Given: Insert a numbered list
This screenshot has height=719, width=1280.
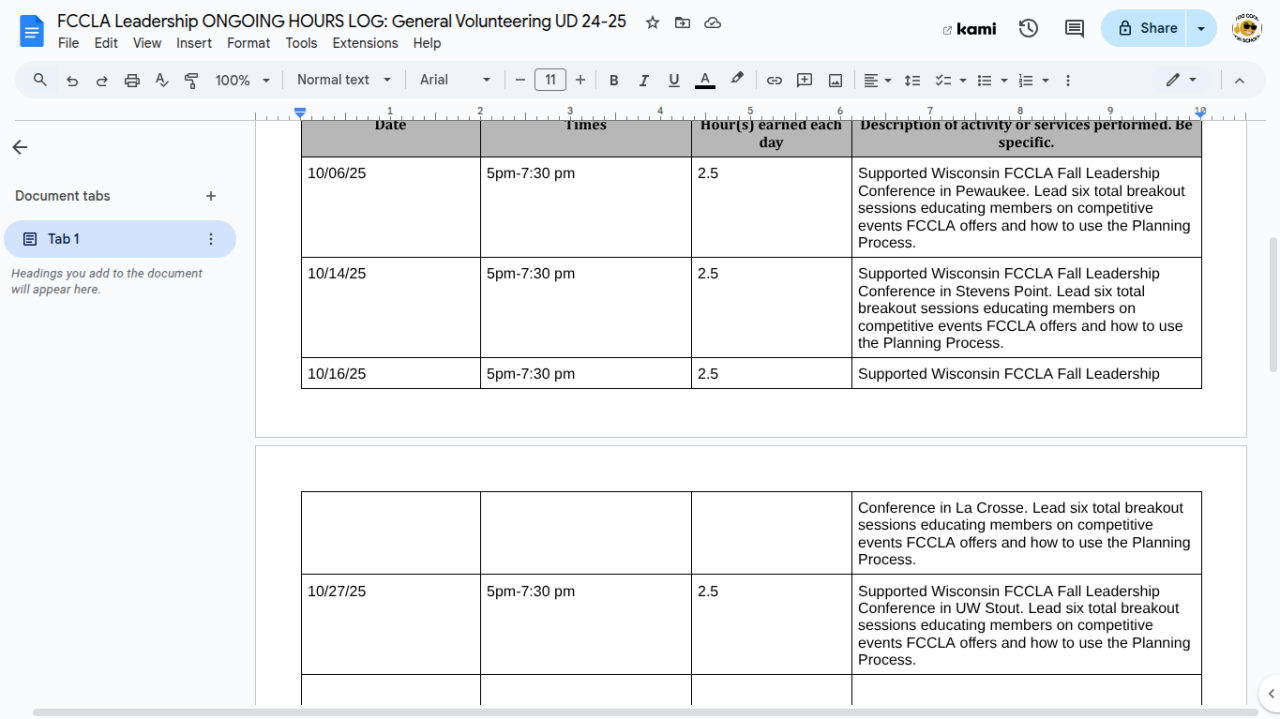Looking at the screenshot, I should pos(1025,80).
